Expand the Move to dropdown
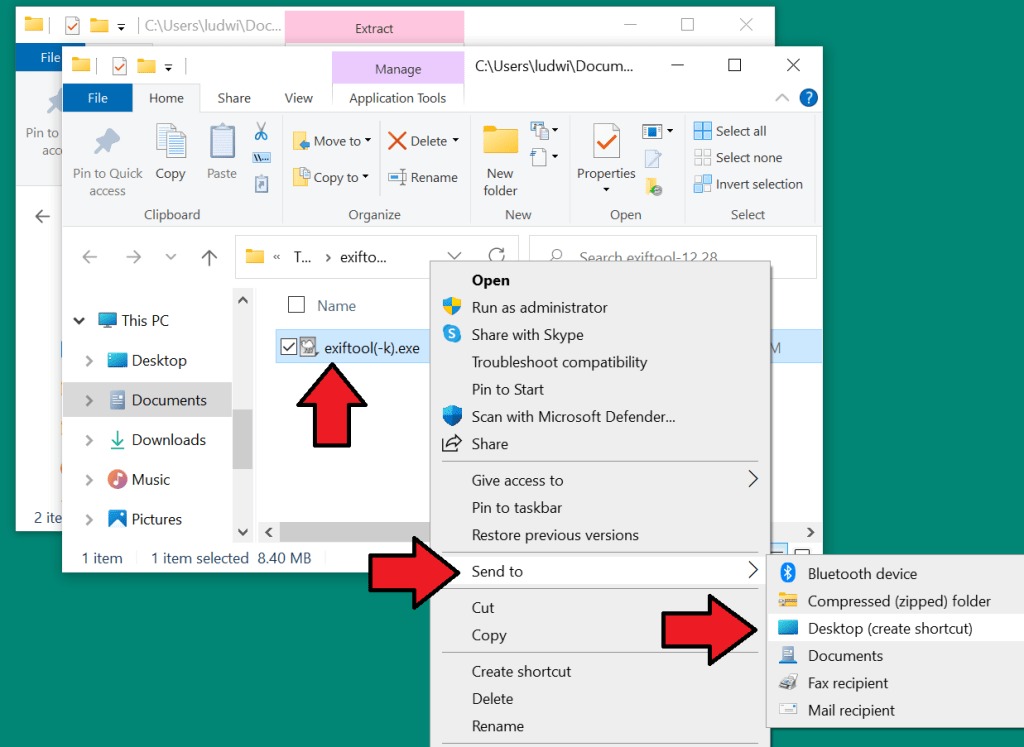 (368, 141)
